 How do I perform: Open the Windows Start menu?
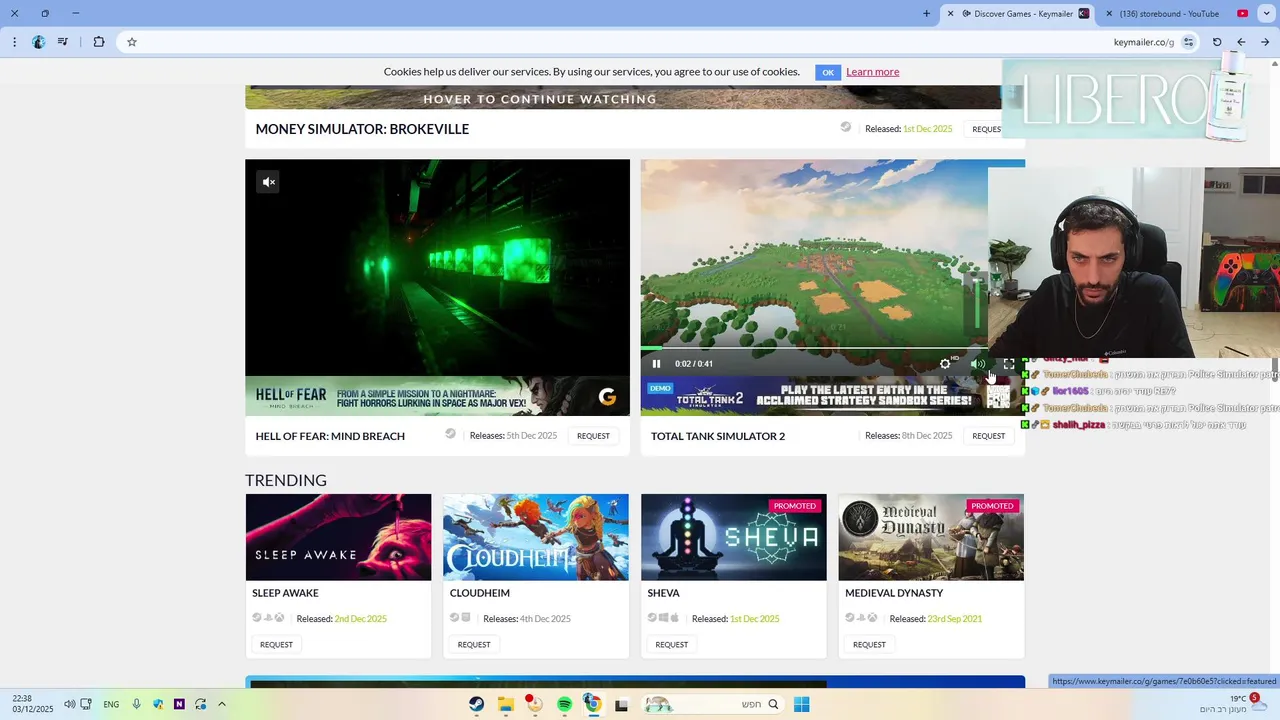[x=801, y=704]
